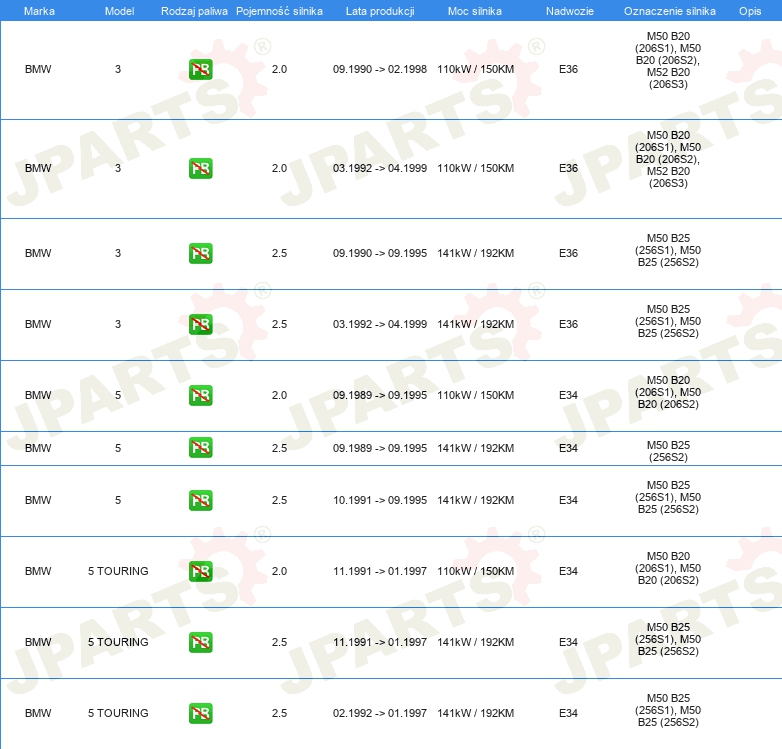Click E36 in the 09.1990 -> 09.1995 row

pos(568,253)
